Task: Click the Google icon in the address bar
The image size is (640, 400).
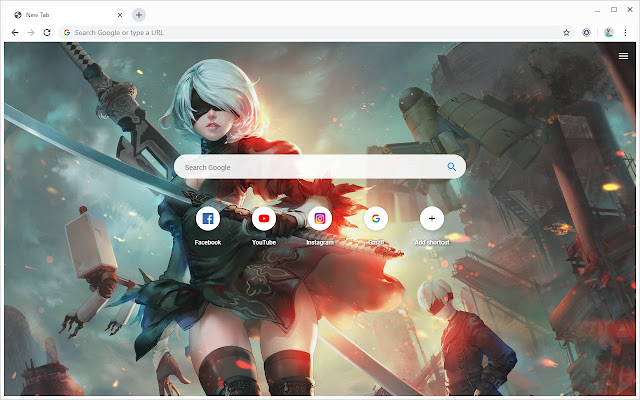Action: 67,33
